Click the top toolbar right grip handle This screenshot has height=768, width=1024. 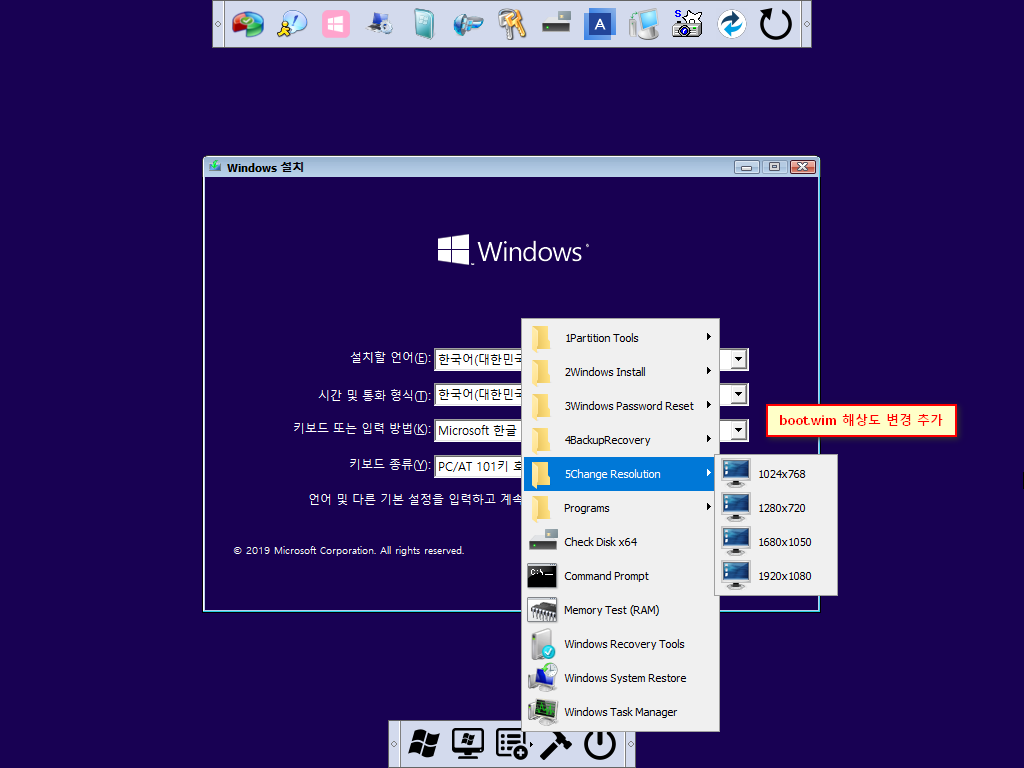tap(806, 24)
